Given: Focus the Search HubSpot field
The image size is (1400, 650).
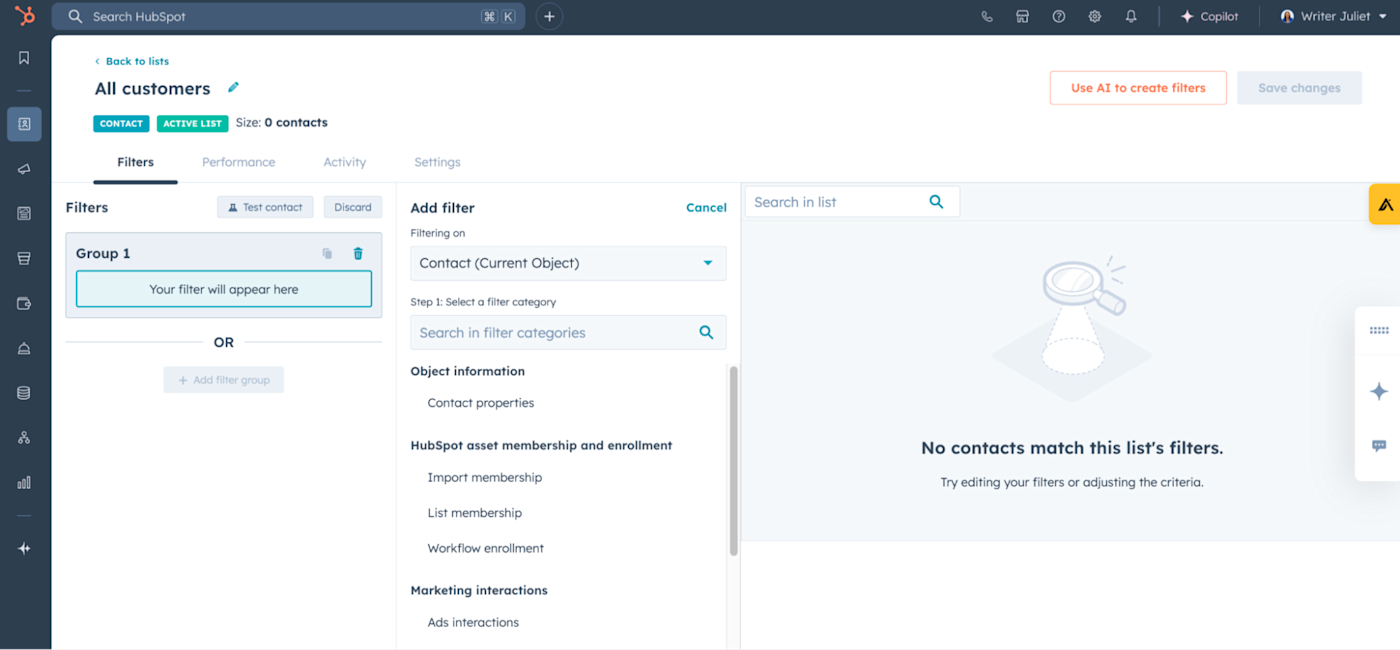Looking at the screenshot, I should pyautogui.click(x=288, y=16).
